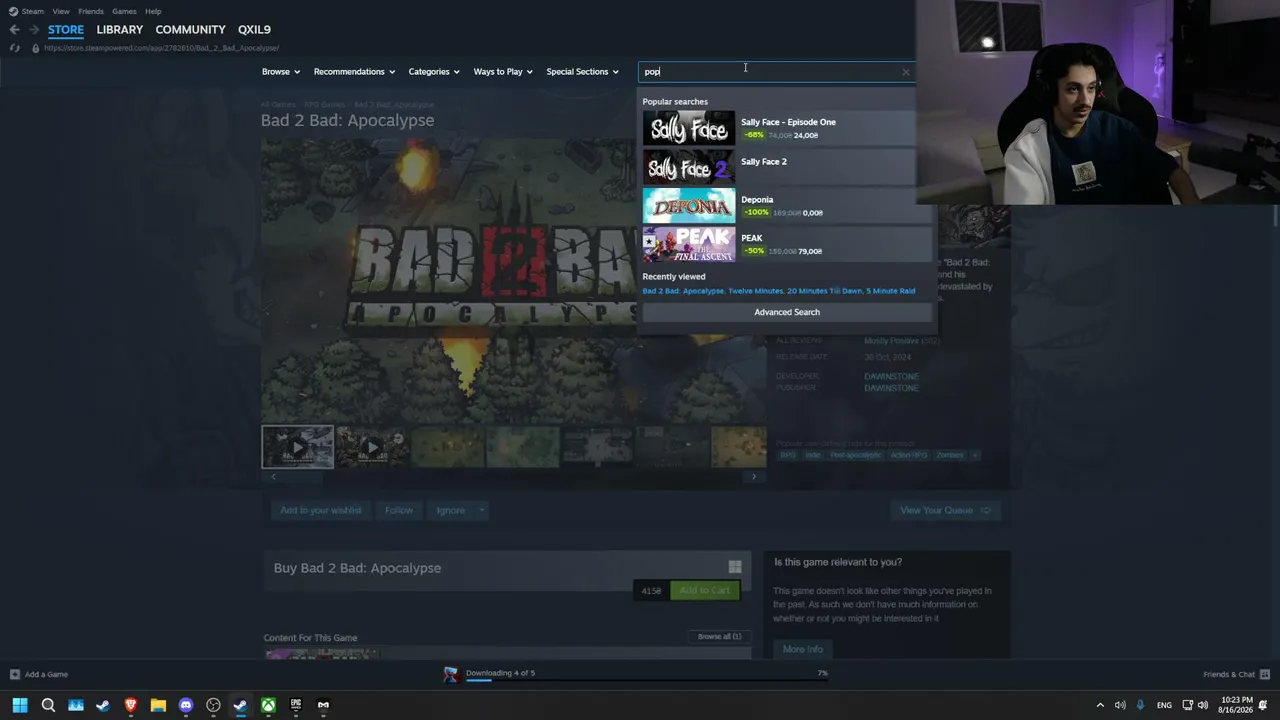Screen dimensions: 1280x720
Task: Click the Post-apocalyptic tag
Action: [x=856, y=455]
